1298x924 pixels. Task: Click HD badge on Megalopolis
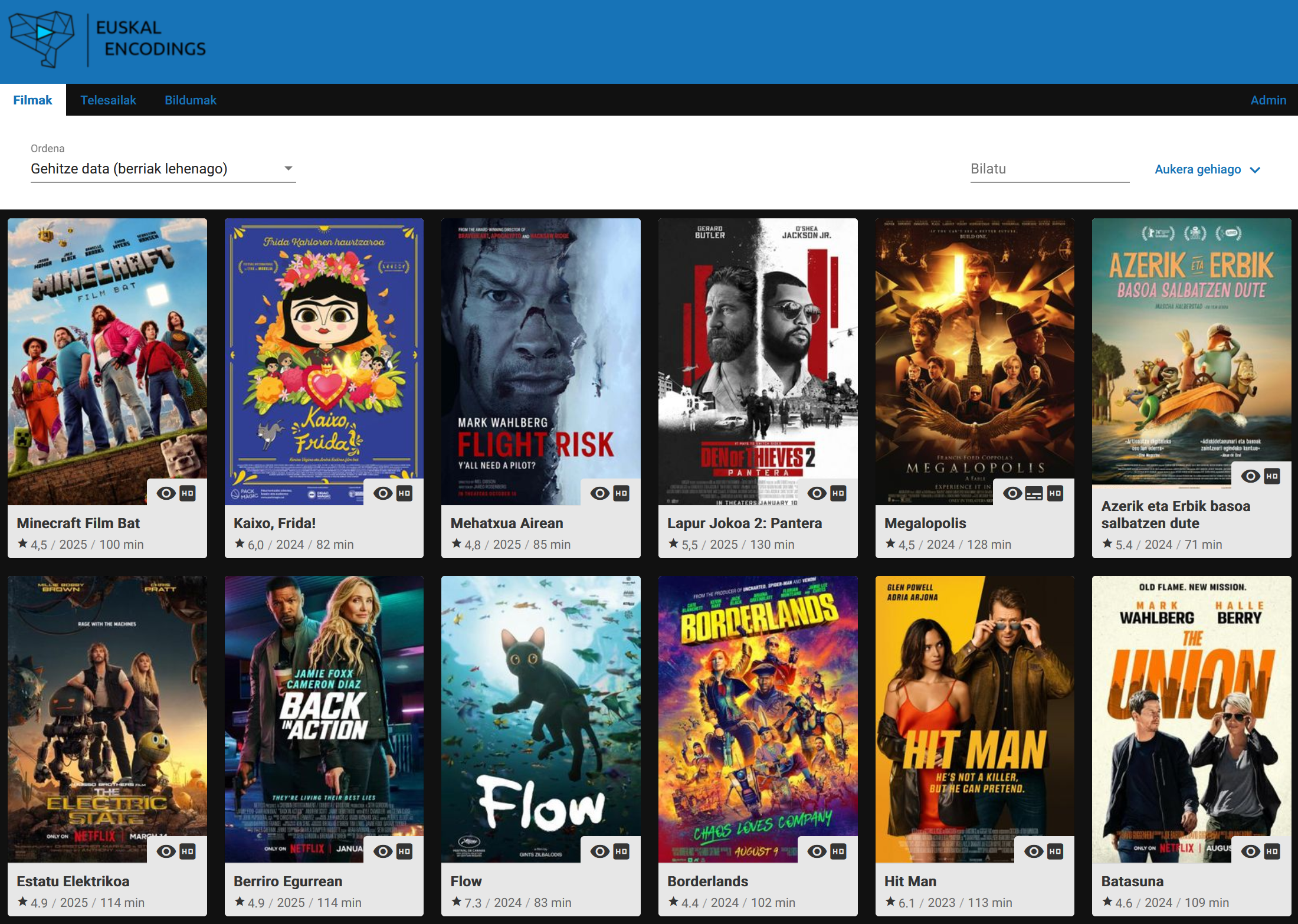point(1056,493)
